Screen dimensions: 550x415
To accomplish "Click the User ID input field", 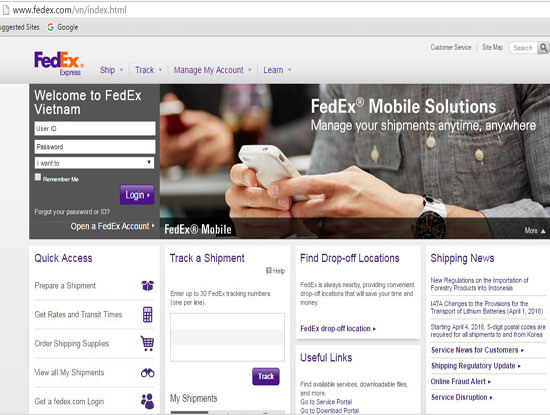I will tap(95, 128).
